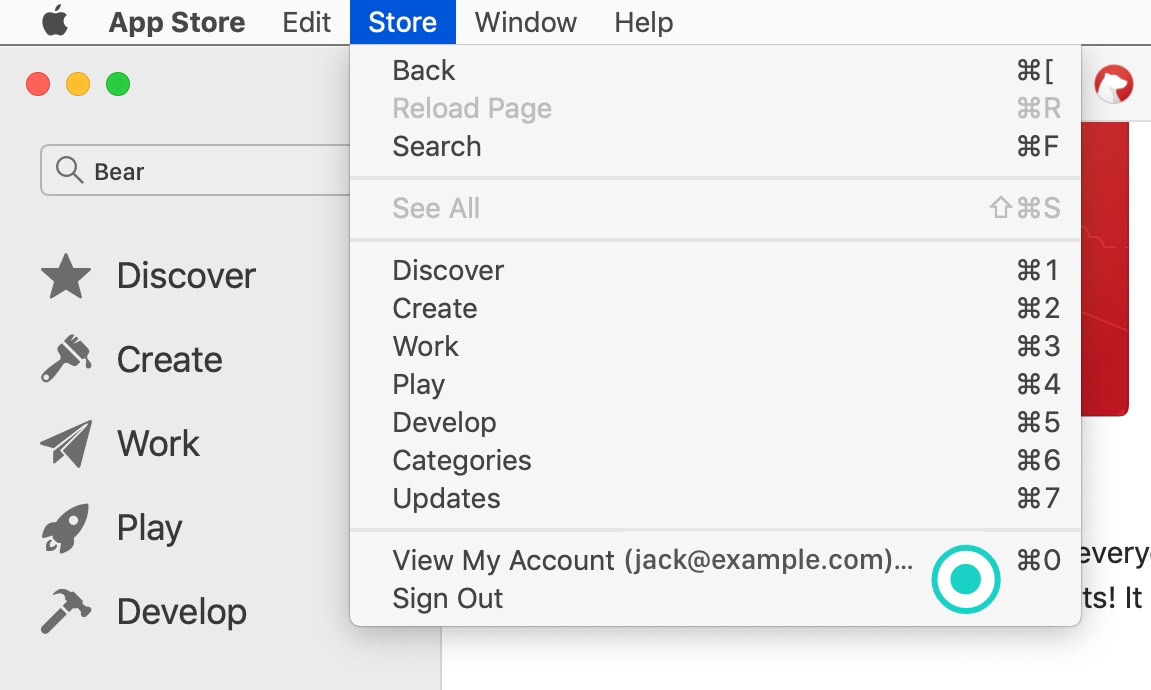Click Sign Out in the Store menu
The height and width of the screenshot is (690, 1151).
coord(448,599)
